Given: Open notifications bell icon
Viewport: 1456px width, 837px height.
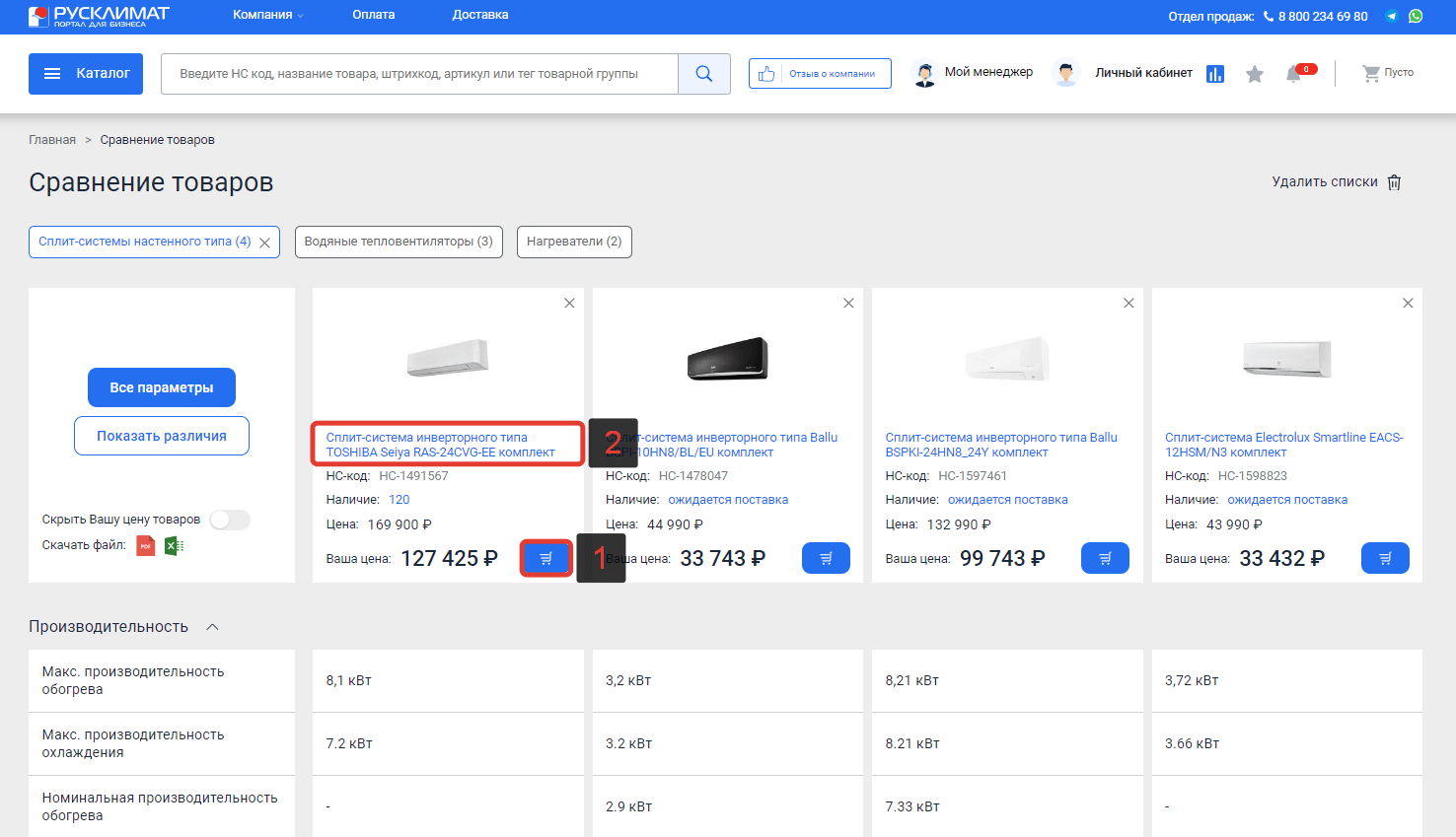Looking at the screenshot, I should point(1294,74).
